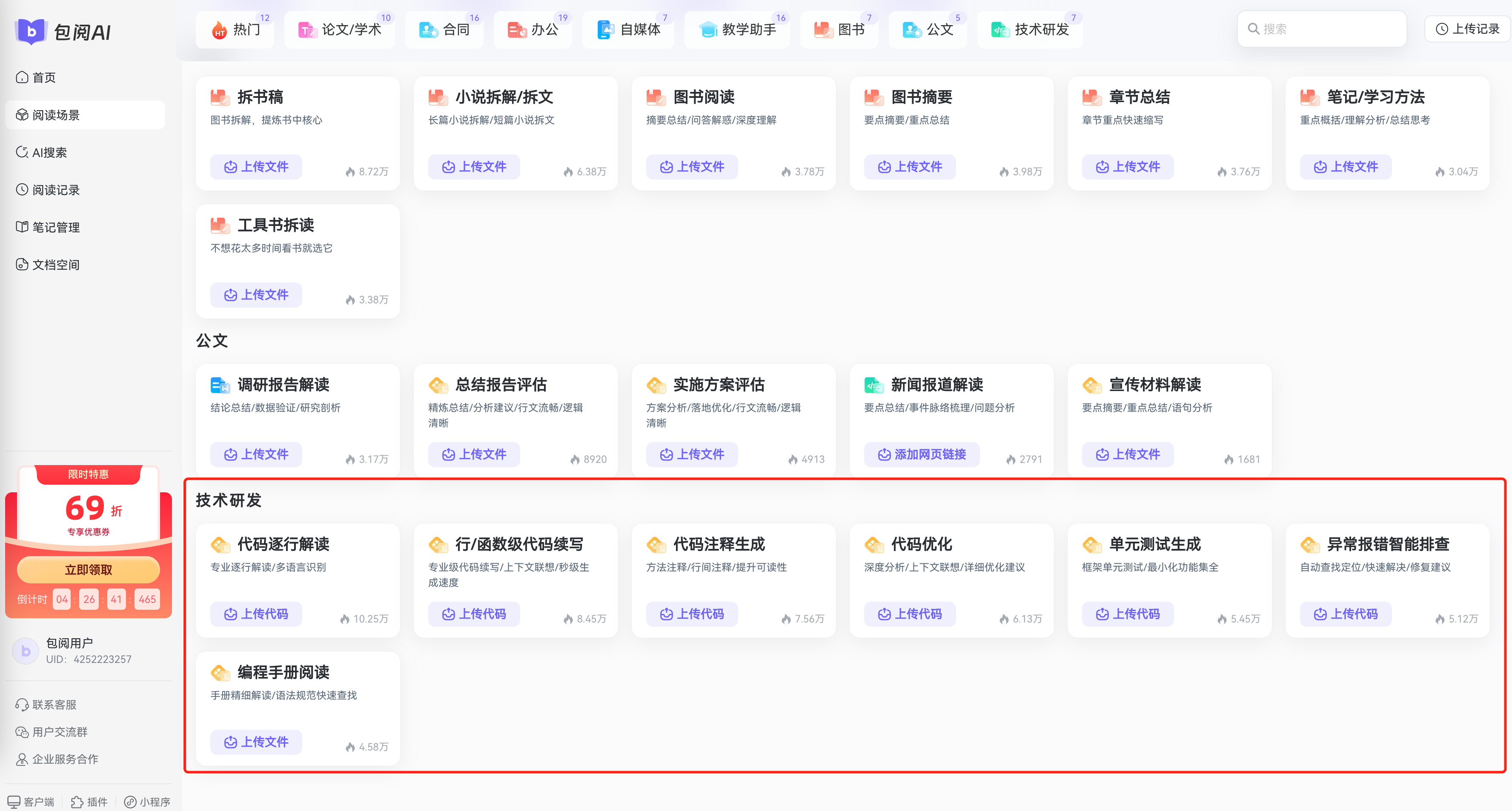Viewport: 1512px width, 811px height.
Task: Select the 技术研发 category tab
Action: tap(1030, 29)
